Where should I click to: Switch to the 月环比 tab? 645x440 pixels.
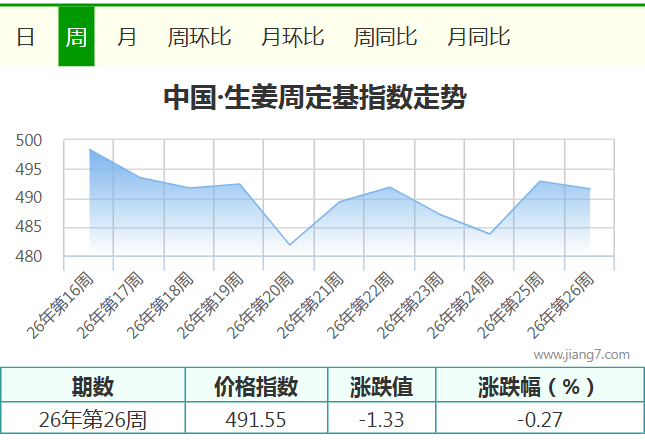pyautogui.click(x=292, y=37)
